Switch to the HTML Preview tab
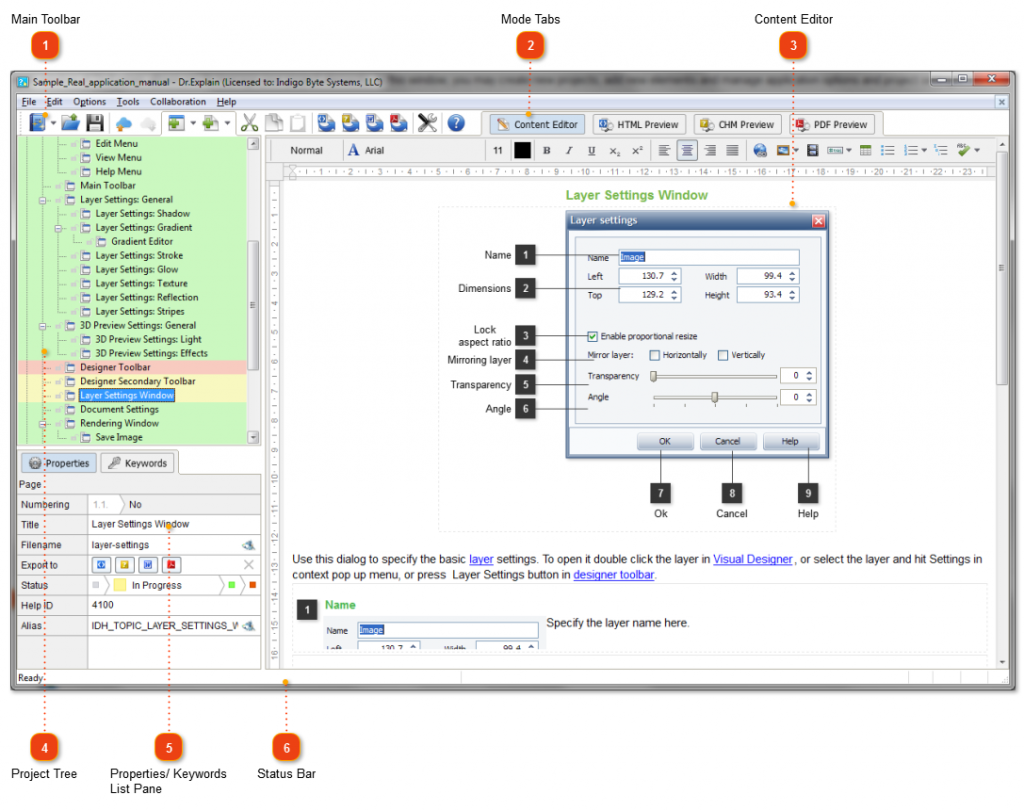1024x811 pixels. tap(639, 125)
